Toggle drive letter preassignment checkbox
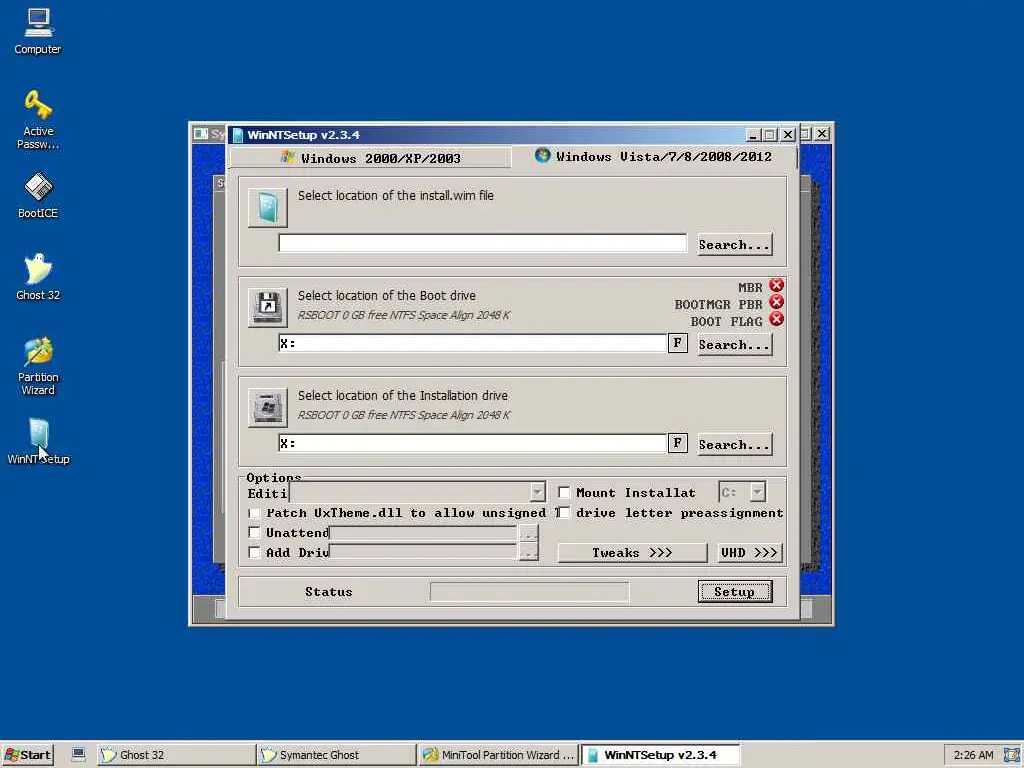Image resolution: width=1024 pixels, height=768 pixels. [x=564, y=512]
